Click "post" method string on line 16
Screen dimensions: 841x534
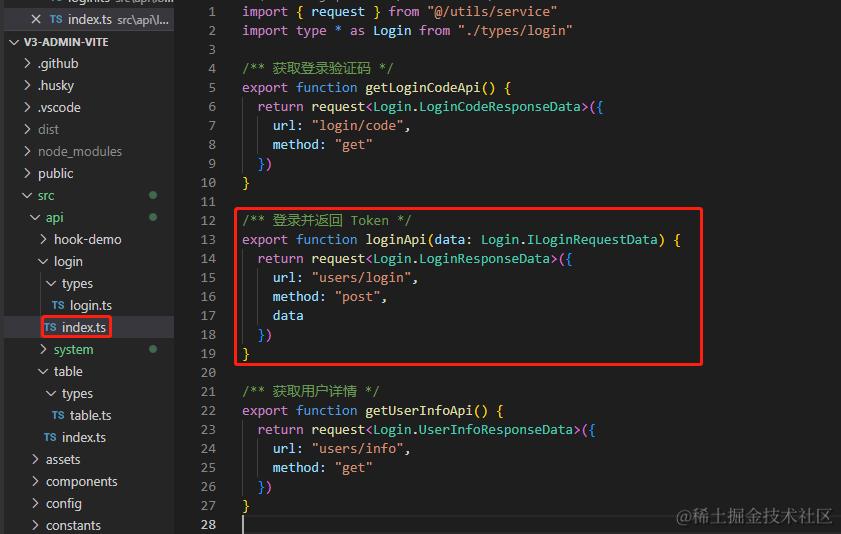click(357, 296)
